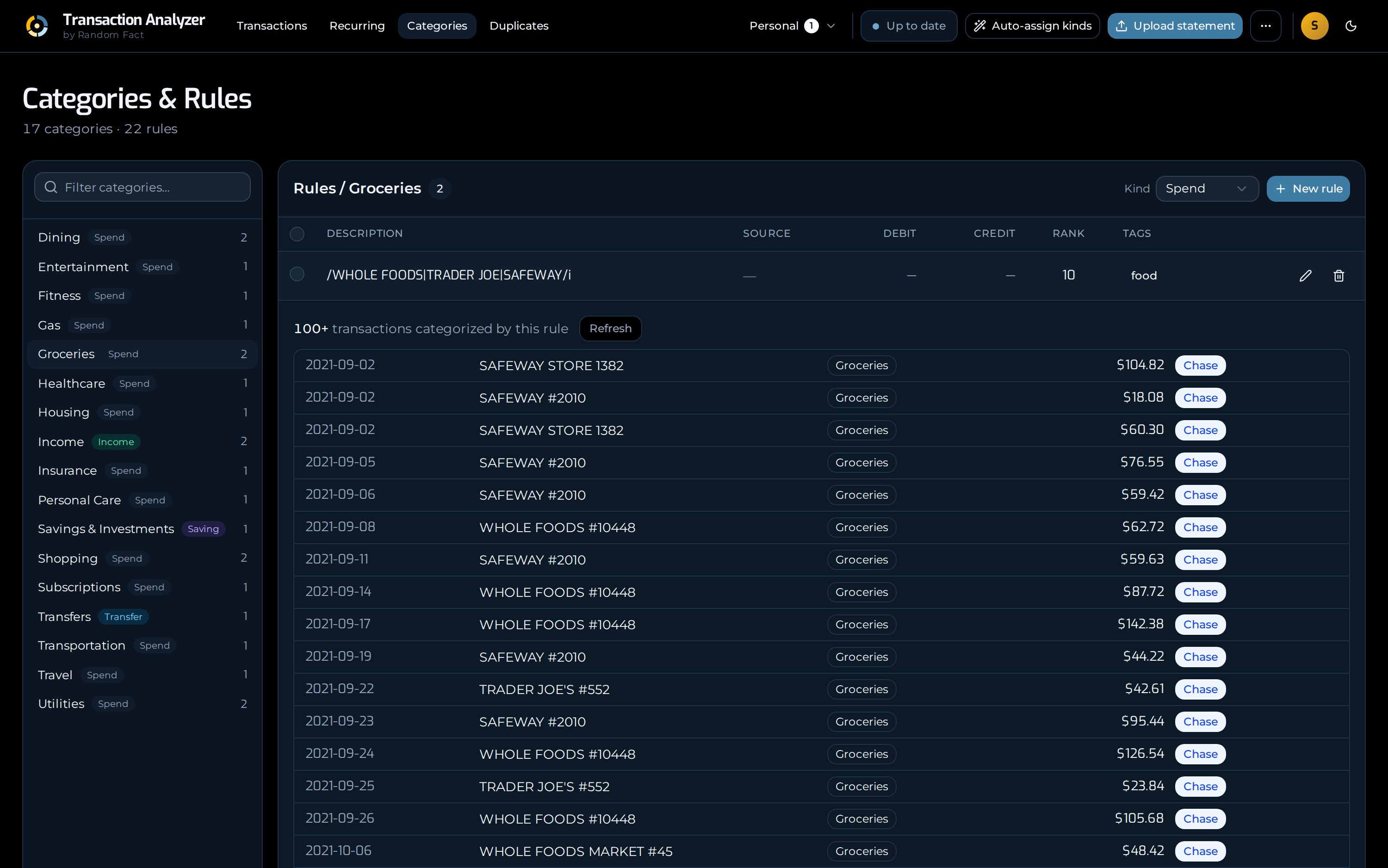Select the WHOLE FOODS rule radio circle
Viewport: 1388px width, 868px height.
point(297,274)
